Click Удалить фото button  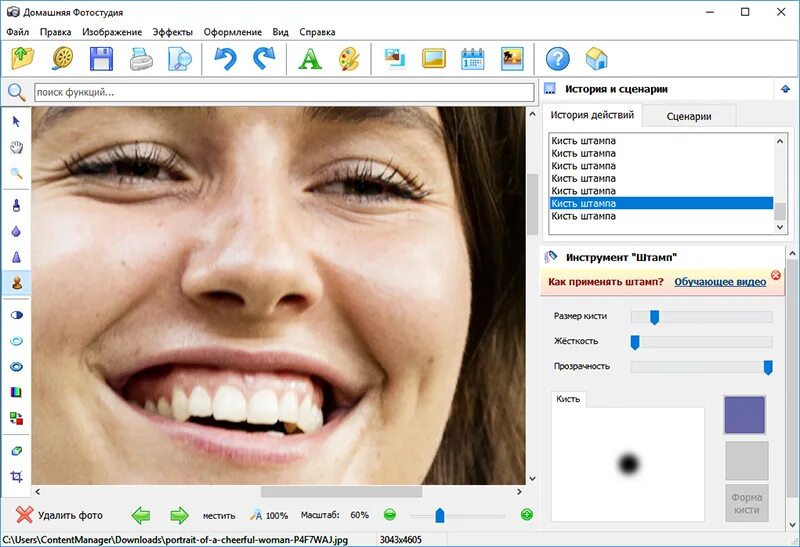(x=59, y=515)
